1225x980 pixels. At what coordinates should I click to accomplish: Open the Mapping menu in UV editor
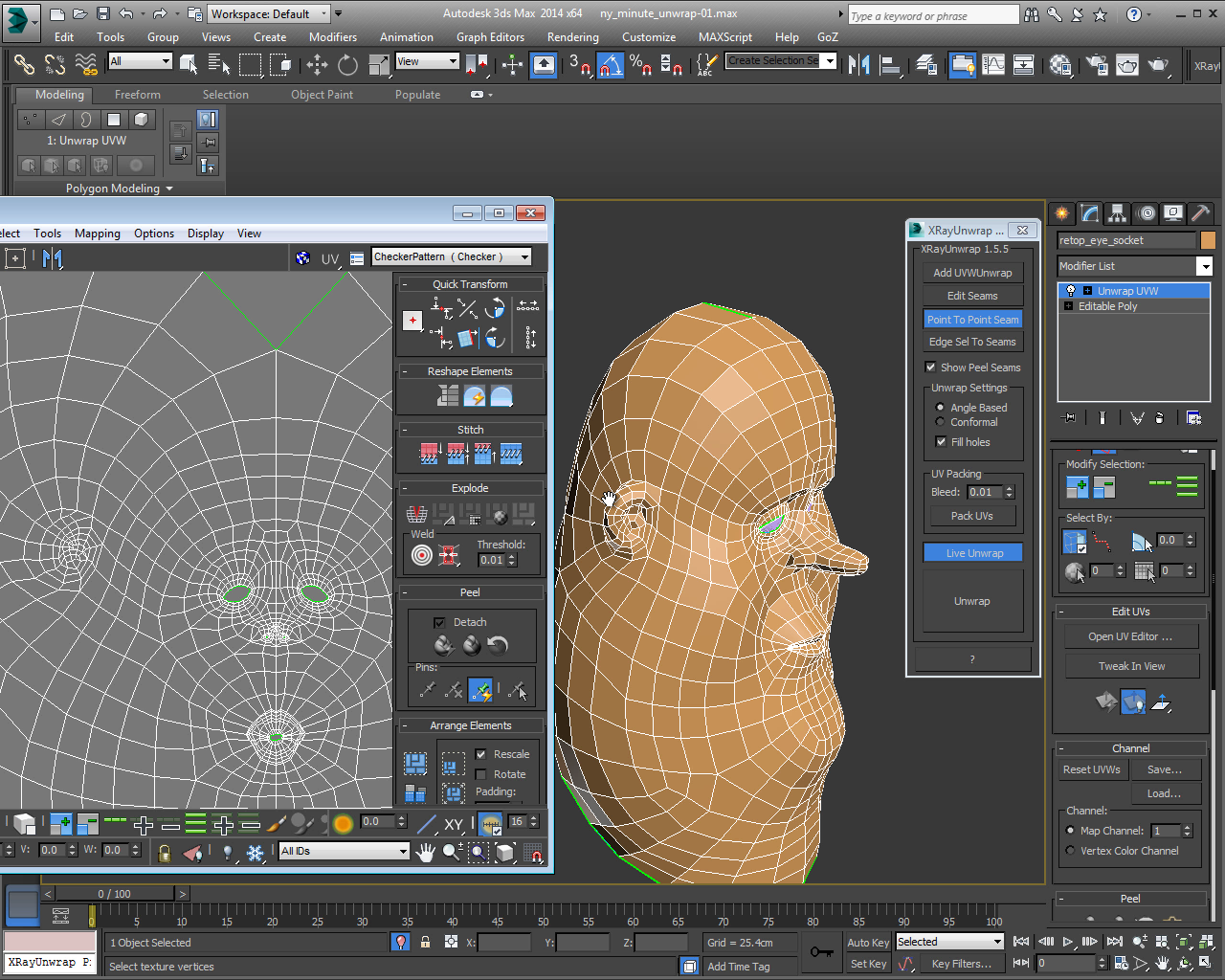coord(98,234)
